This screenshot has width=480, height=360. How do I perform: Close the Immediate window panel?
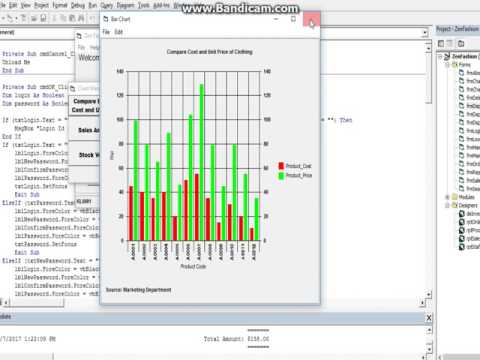[429, 318]
